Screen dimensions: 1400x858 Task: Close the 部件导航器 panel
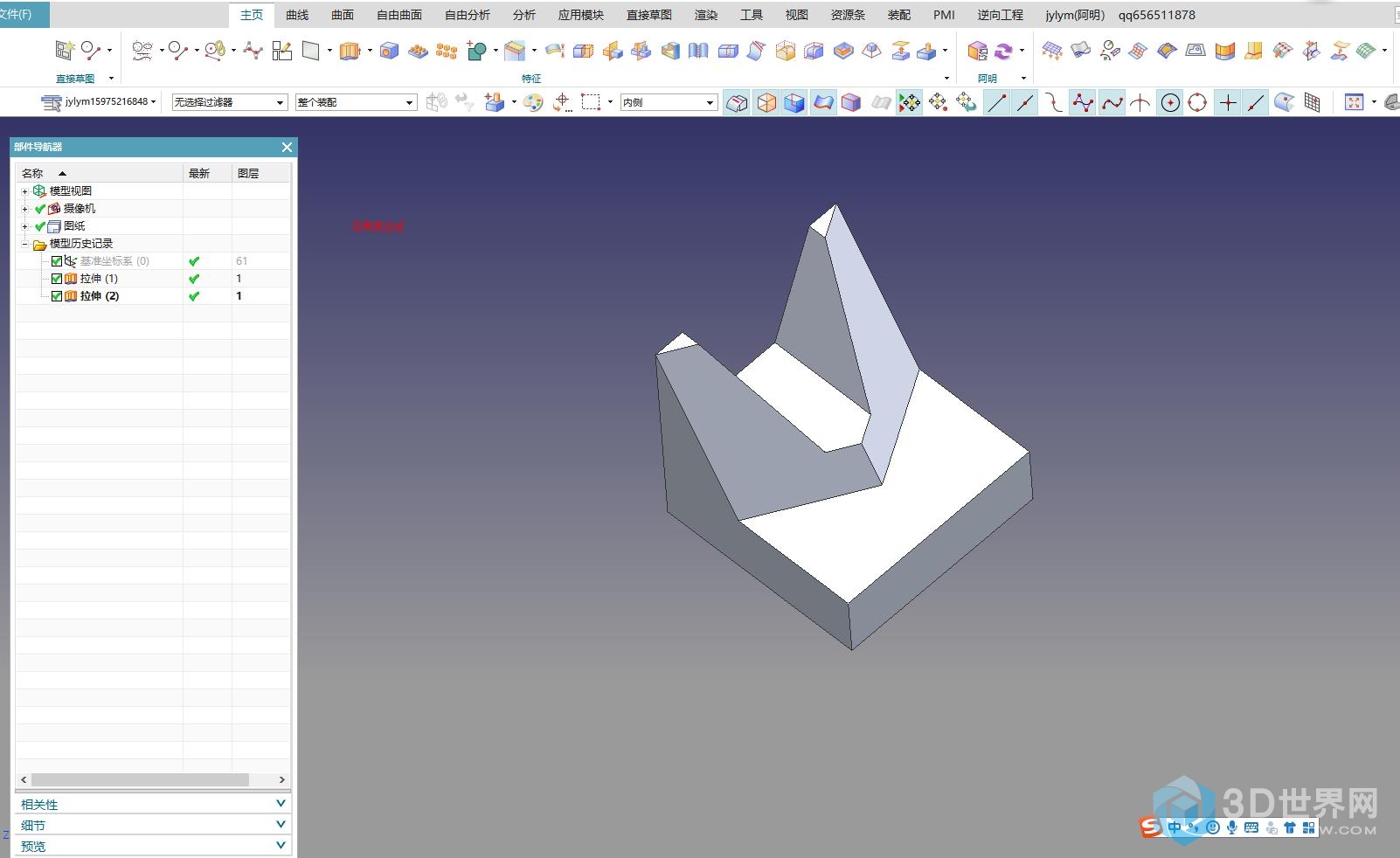[287, 148]
